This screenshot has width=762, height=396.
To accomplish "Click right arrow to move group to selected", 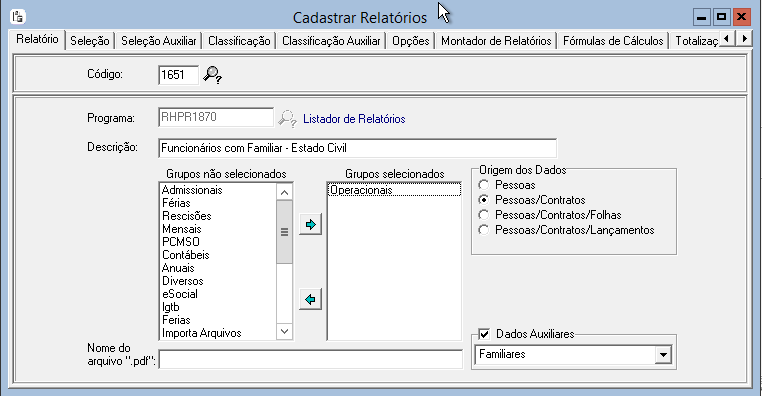I will click(311, 224).
